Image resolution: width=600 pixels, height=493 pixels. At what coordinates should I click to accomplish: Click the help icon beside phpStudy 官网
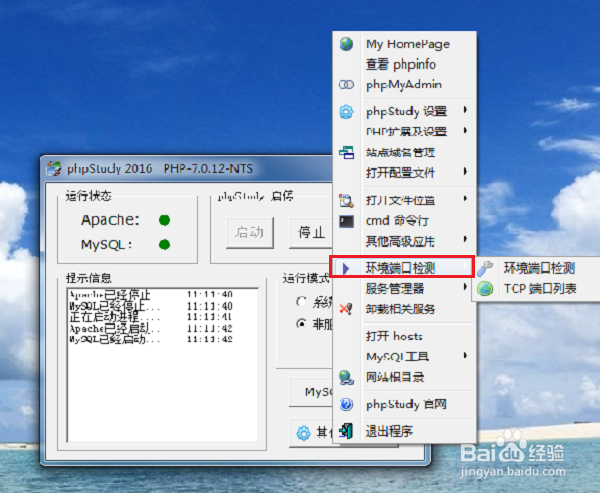pos(346,405)
